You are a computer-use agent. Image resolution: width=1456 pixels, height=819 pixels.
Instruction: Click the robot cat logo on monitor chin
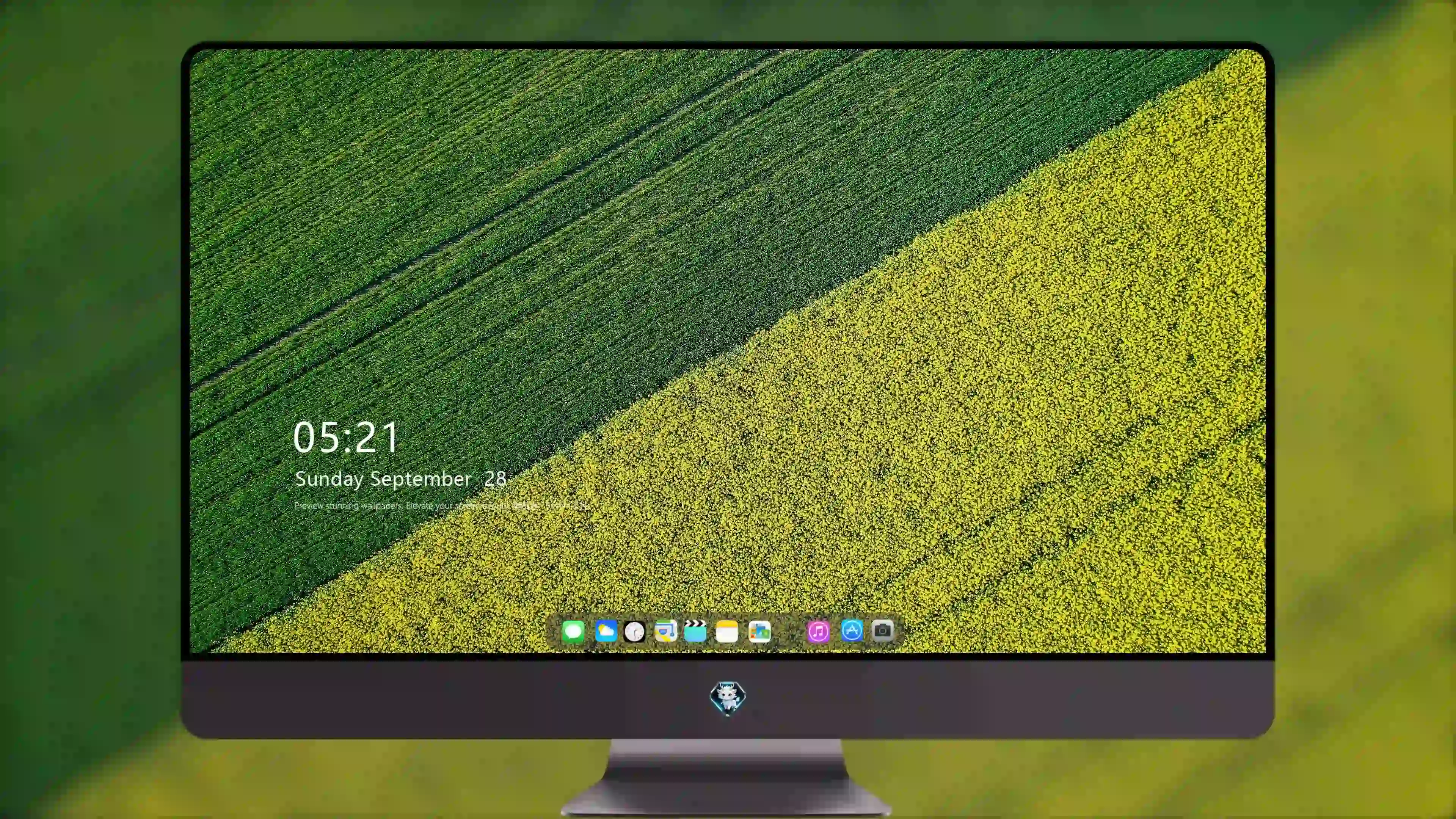(x=728, y=698)
